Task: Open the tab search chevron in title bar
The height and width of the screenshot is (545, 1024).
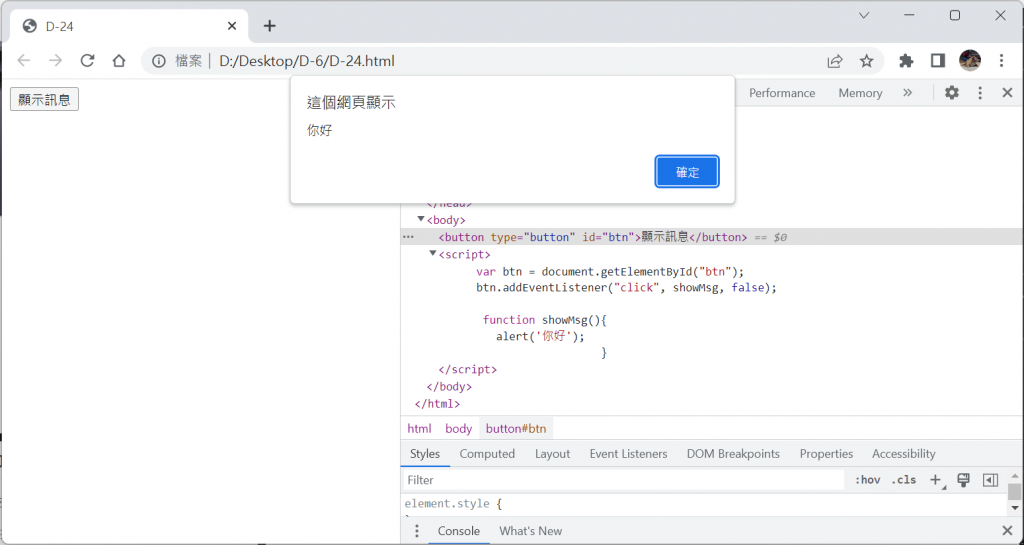Action: coord(863,16)
